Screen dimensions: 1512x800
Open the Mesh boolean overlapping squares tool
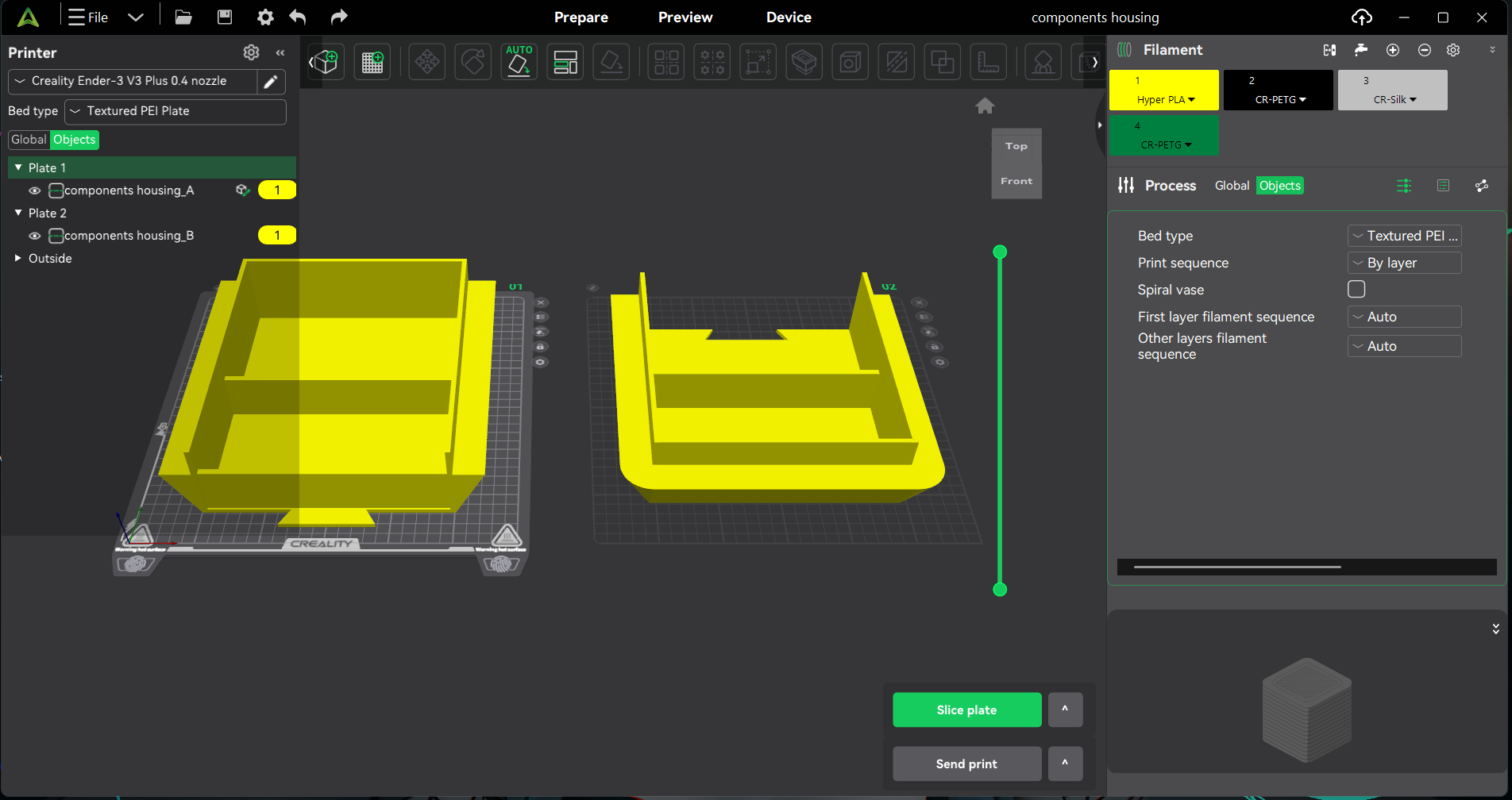pos(943,62)
